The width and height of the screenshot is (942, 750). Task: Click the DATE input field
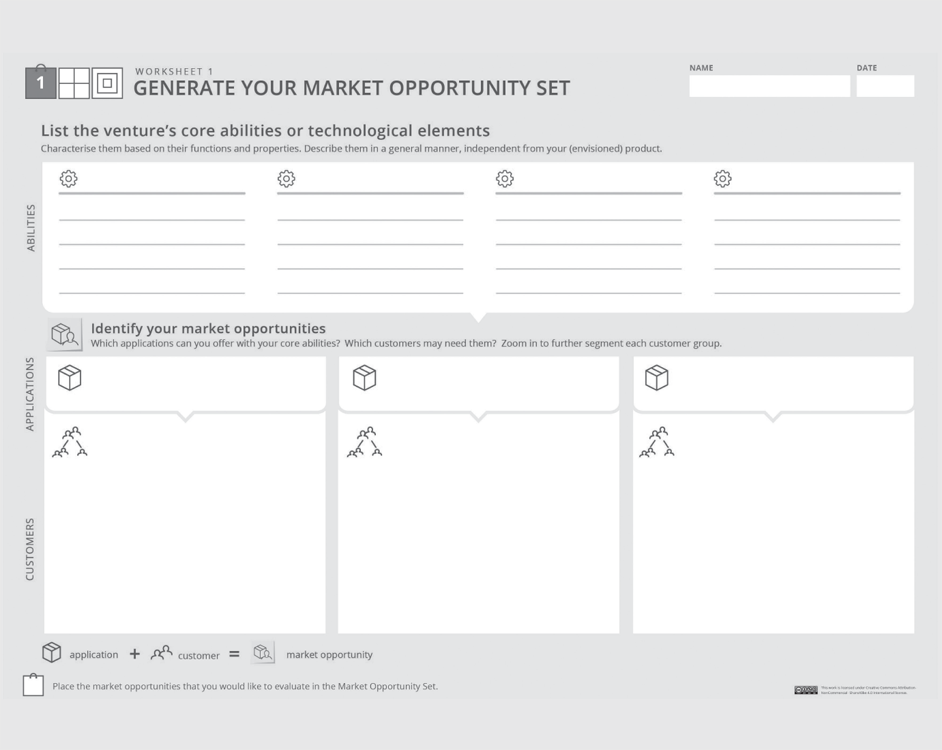886,86
